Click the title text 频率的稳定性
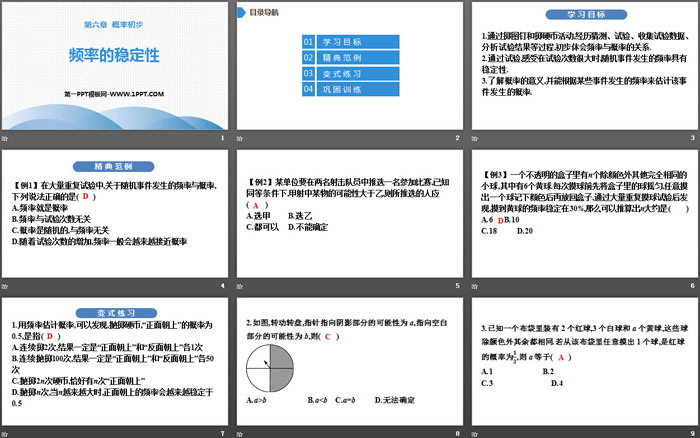This screenshot has width=700, height=438. [x=114, y=55]
